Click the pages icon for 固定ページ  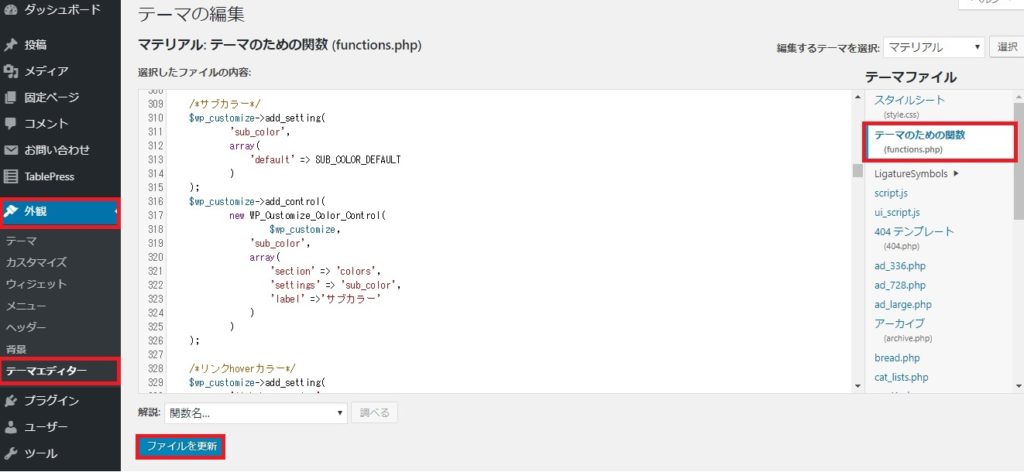pyautogui.click(x=10, y=97)
